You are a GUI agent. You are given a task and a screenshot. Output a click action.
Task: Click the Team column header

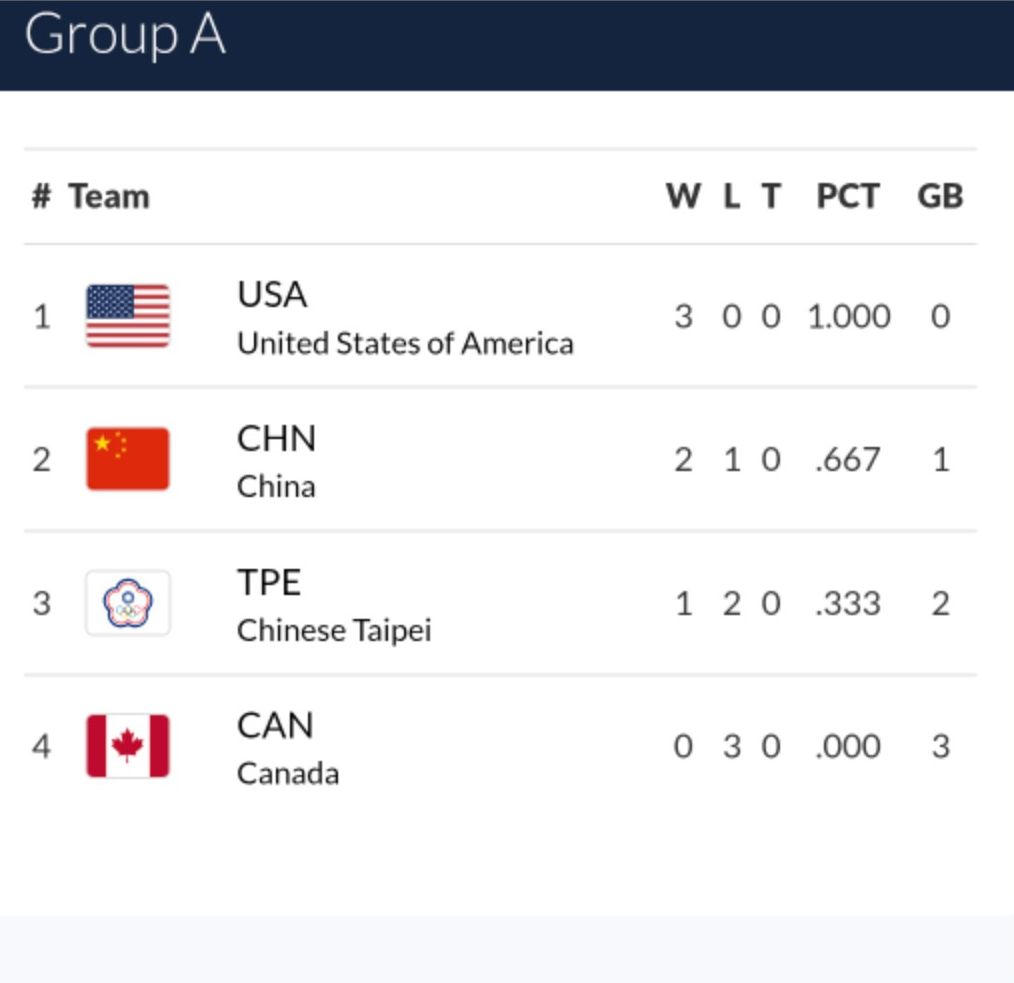point(109,196)
